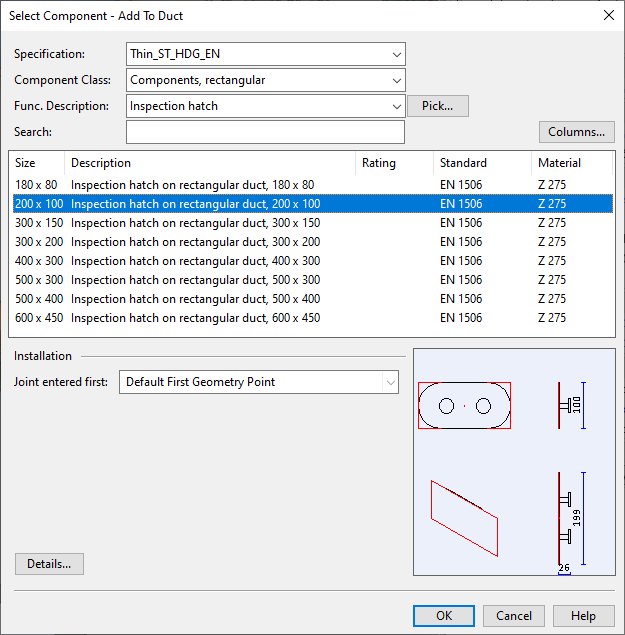625x635 pixels.
Task: Choose the 400 x 300 inspection hatch
Action: coord(195,261)
